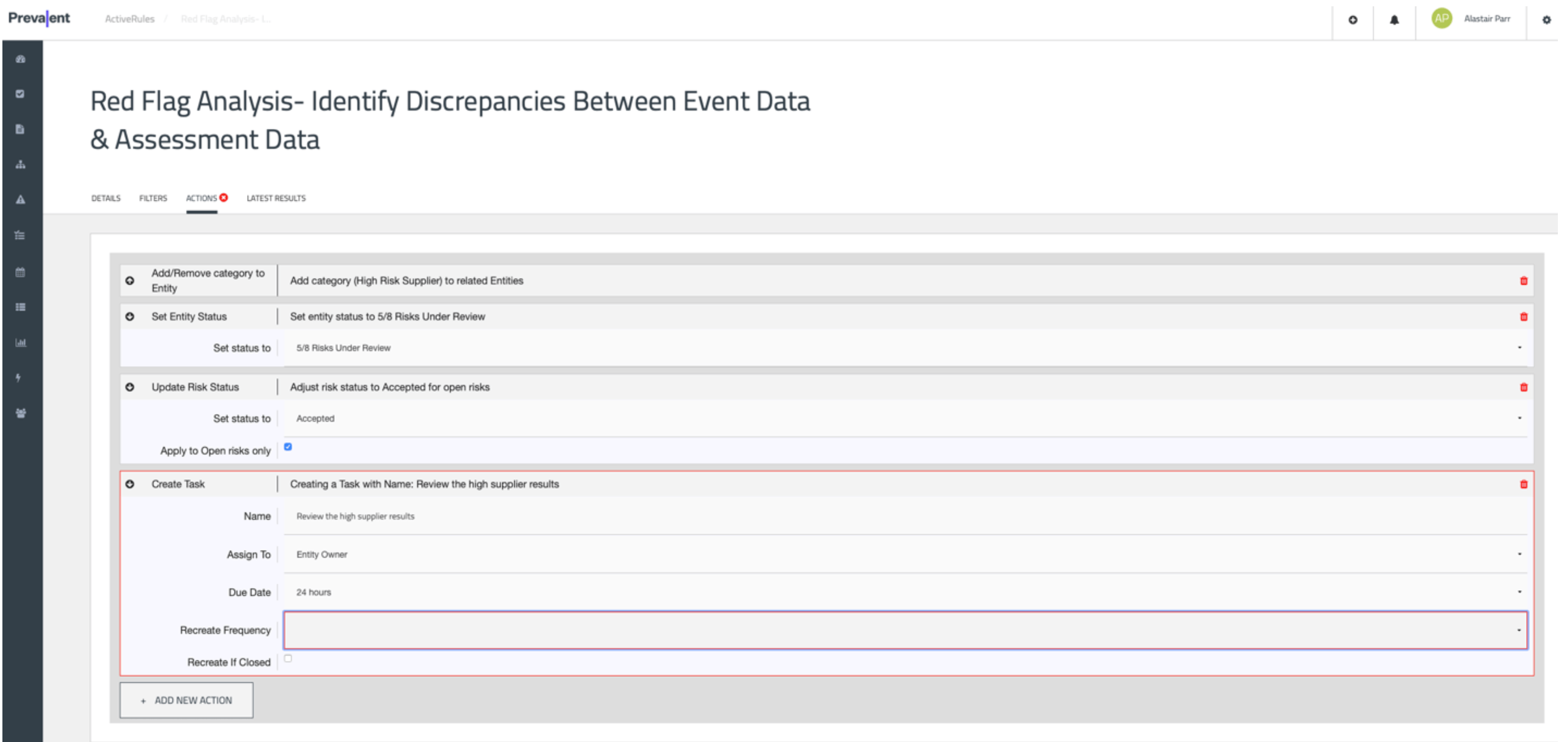The width and height of the screenshot is (1568, 742).
Task: Click 'Adjust risk status to Accepted' text
Action: 389,387
